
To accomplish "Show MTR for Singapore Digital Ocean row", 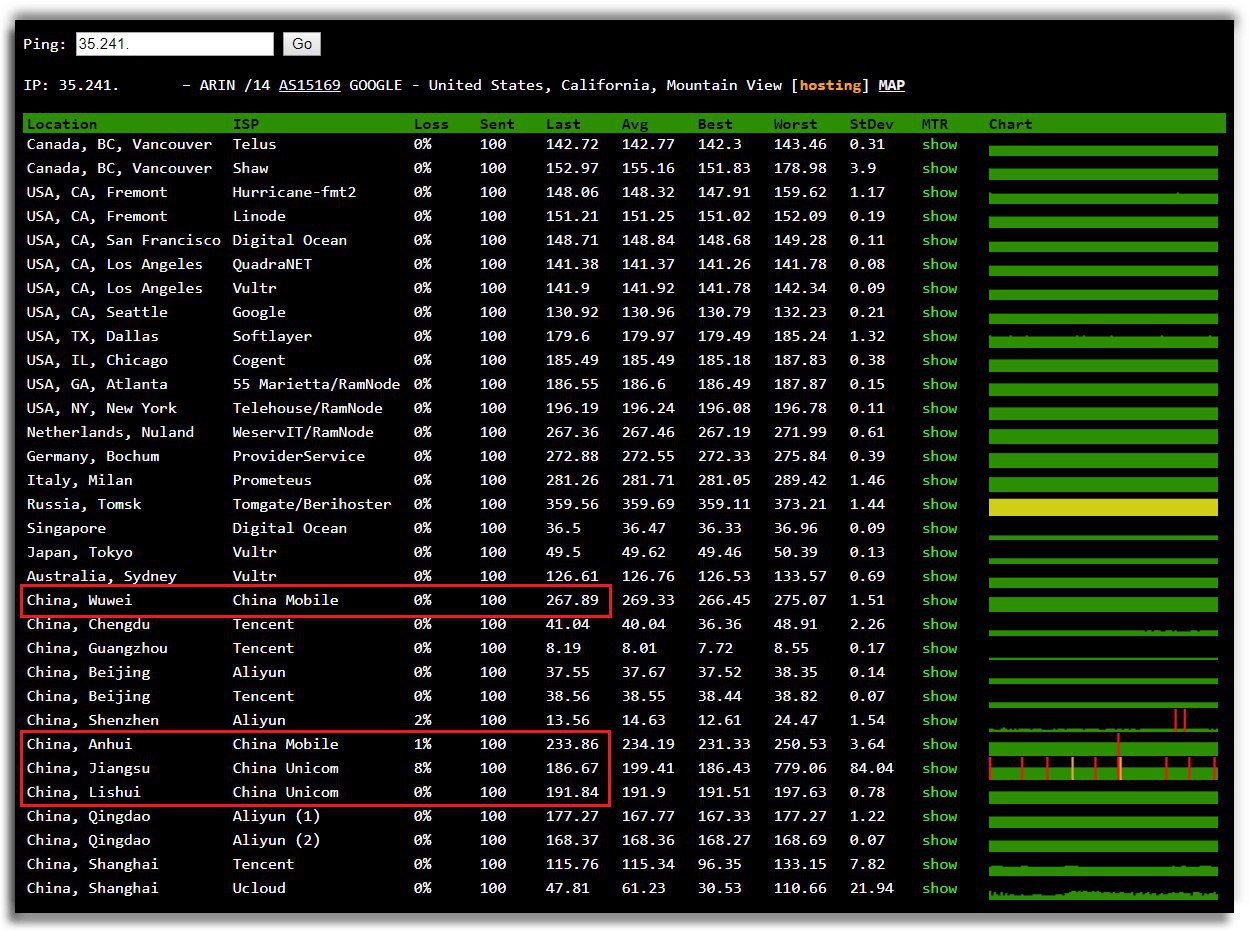I will tap(939, 528).
